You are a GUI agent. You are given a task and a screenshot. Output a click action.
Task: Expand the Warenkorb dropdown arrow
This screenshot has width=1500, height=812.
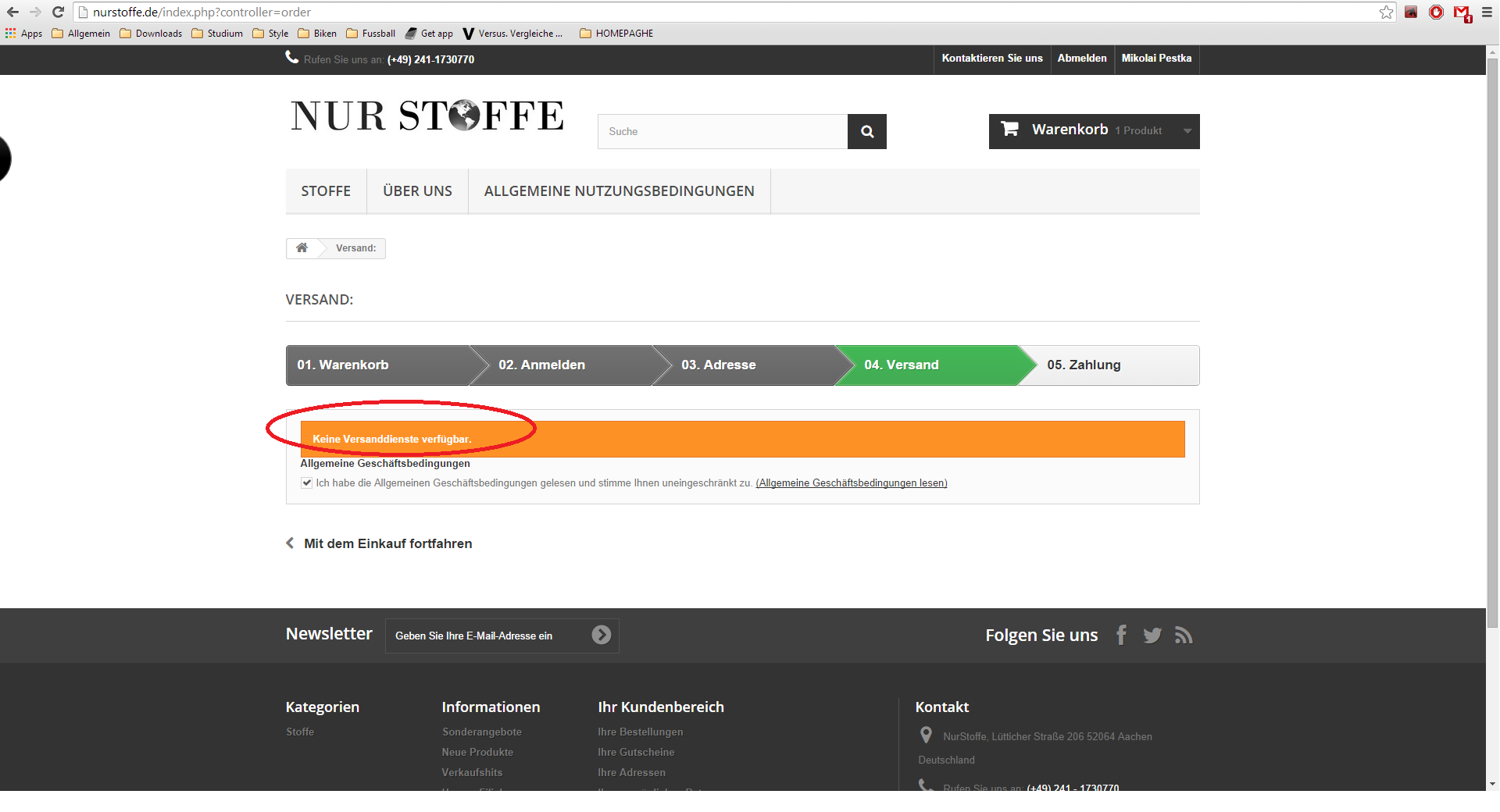(1187, 131)
